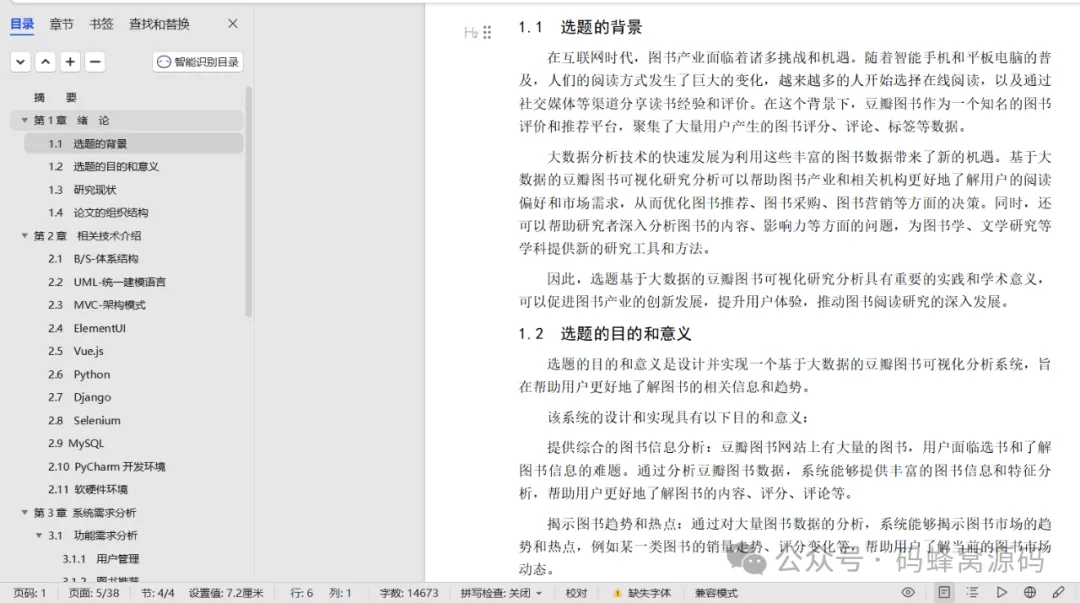Click 校对 in status bar
Screen dimensions: 1080x603
pyautogui.click(x=577, y=593)
